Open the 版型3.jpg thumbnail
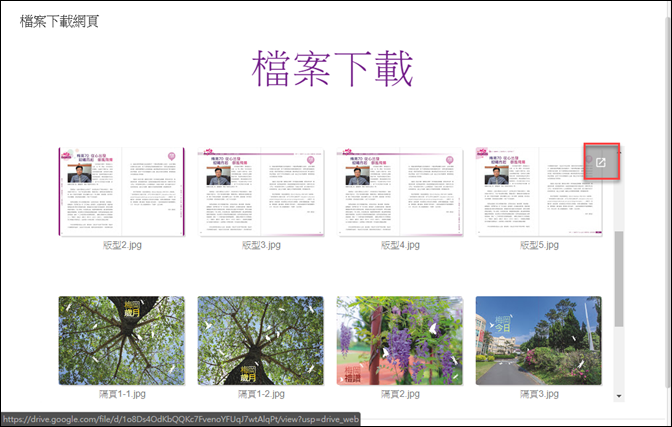 261,192
